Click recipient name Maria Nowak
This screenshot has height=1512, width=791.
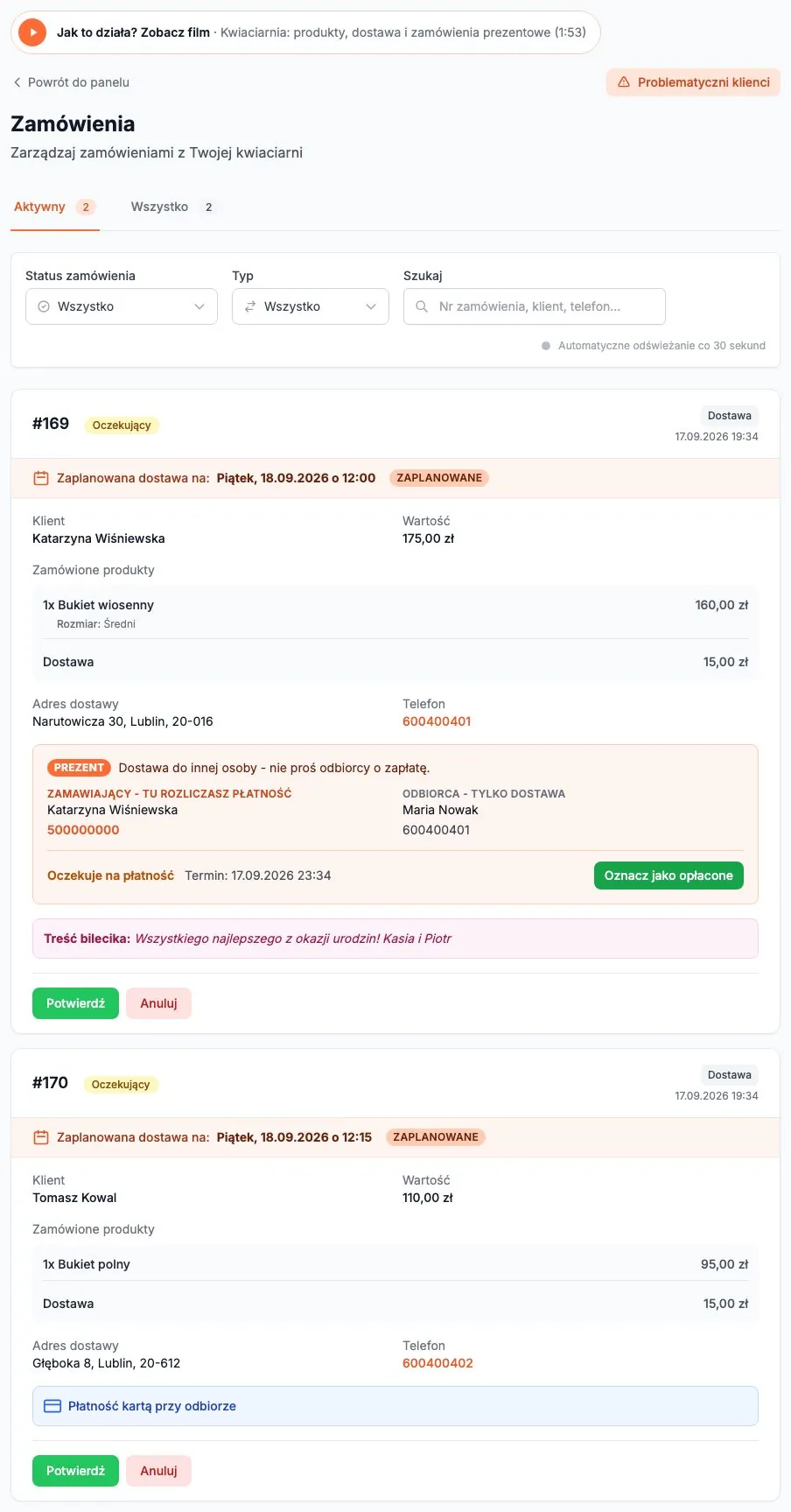click(x=440, y=810)
